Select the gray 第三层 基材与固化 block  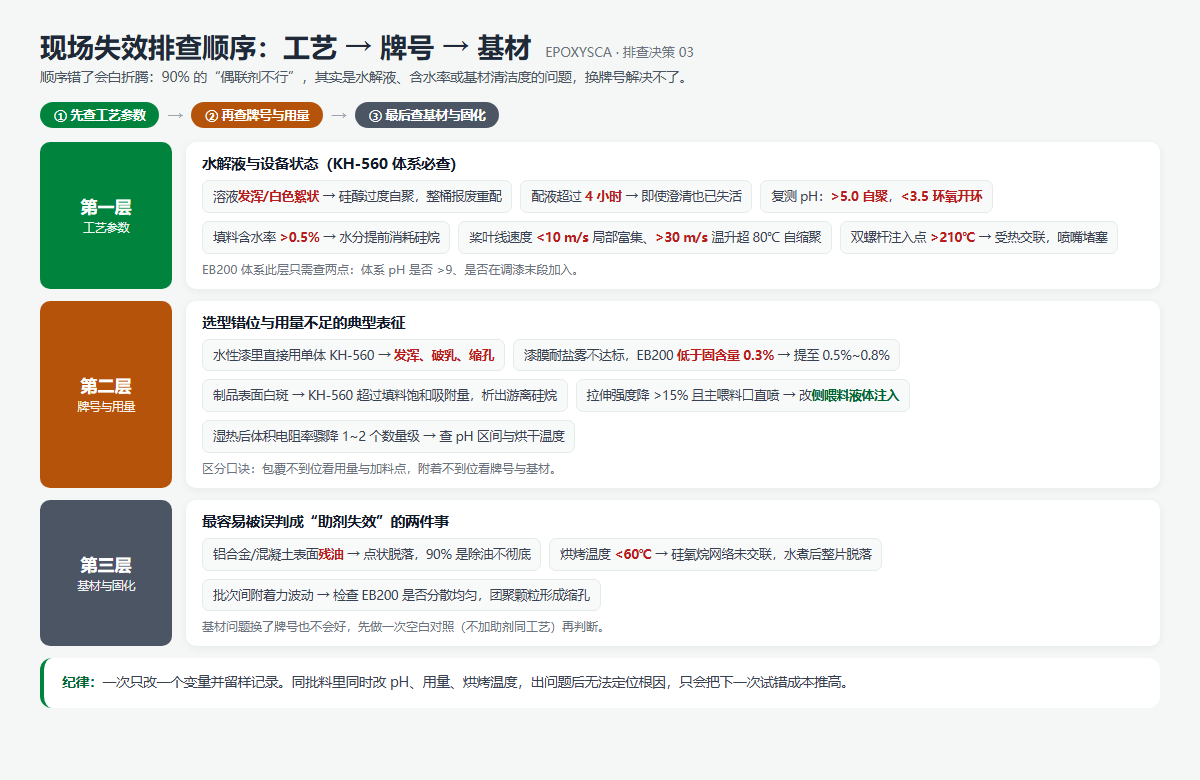click(x=106, y=573)
